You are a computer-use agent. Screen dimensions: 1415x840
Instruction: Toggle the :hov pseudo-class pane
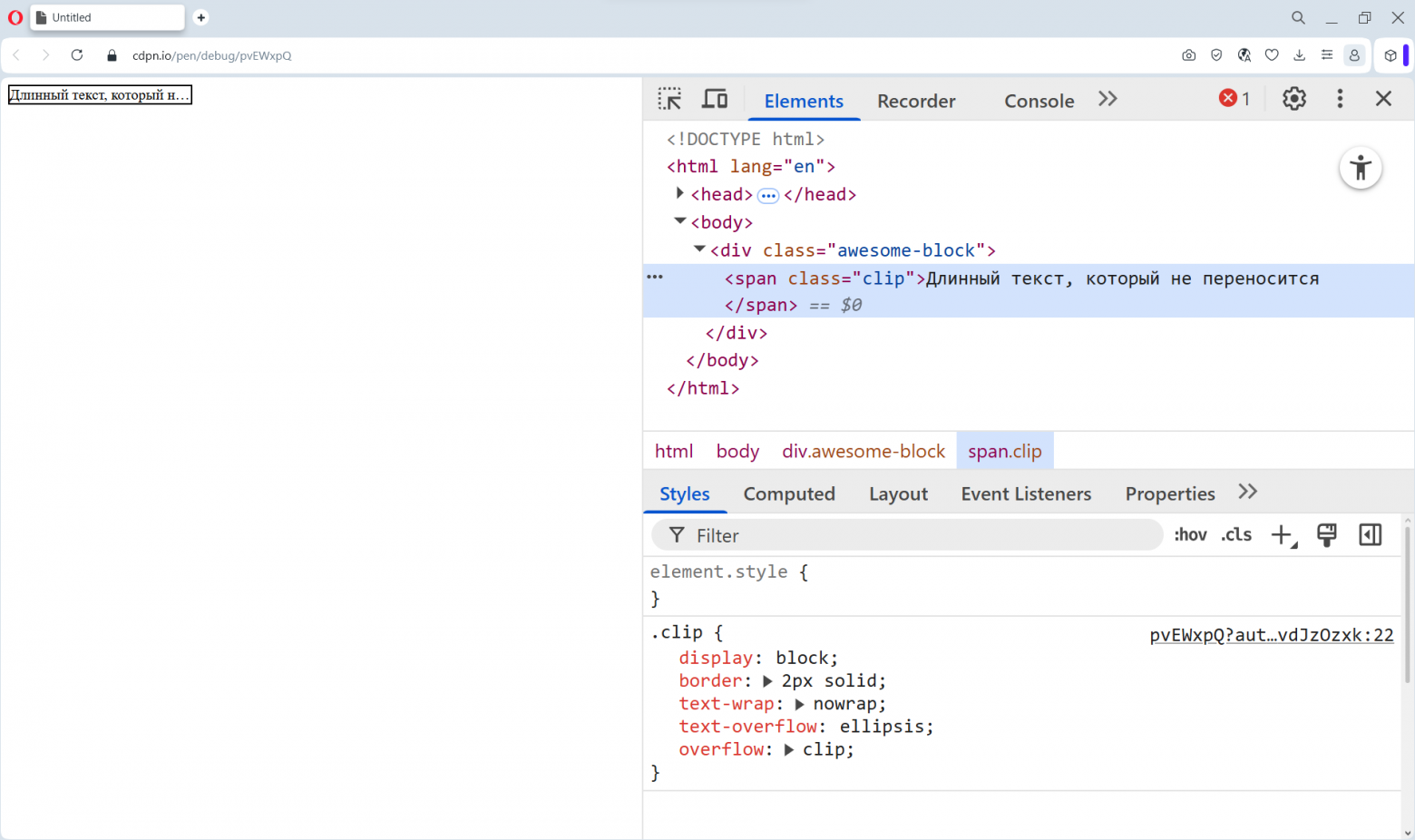(x=1190, y=534)
